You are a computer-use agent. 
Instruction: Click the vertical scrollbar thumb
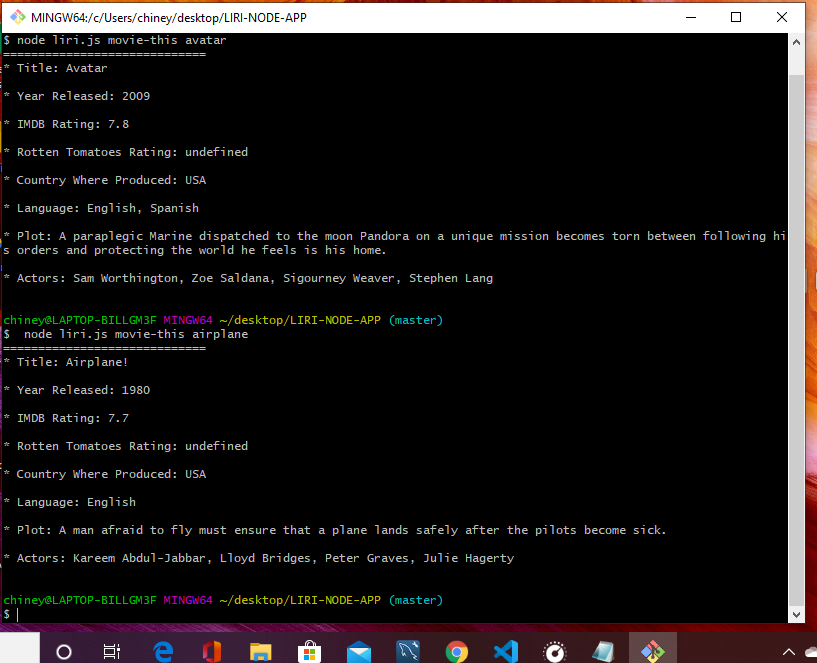pyautogui.click(x=796, y=340)
